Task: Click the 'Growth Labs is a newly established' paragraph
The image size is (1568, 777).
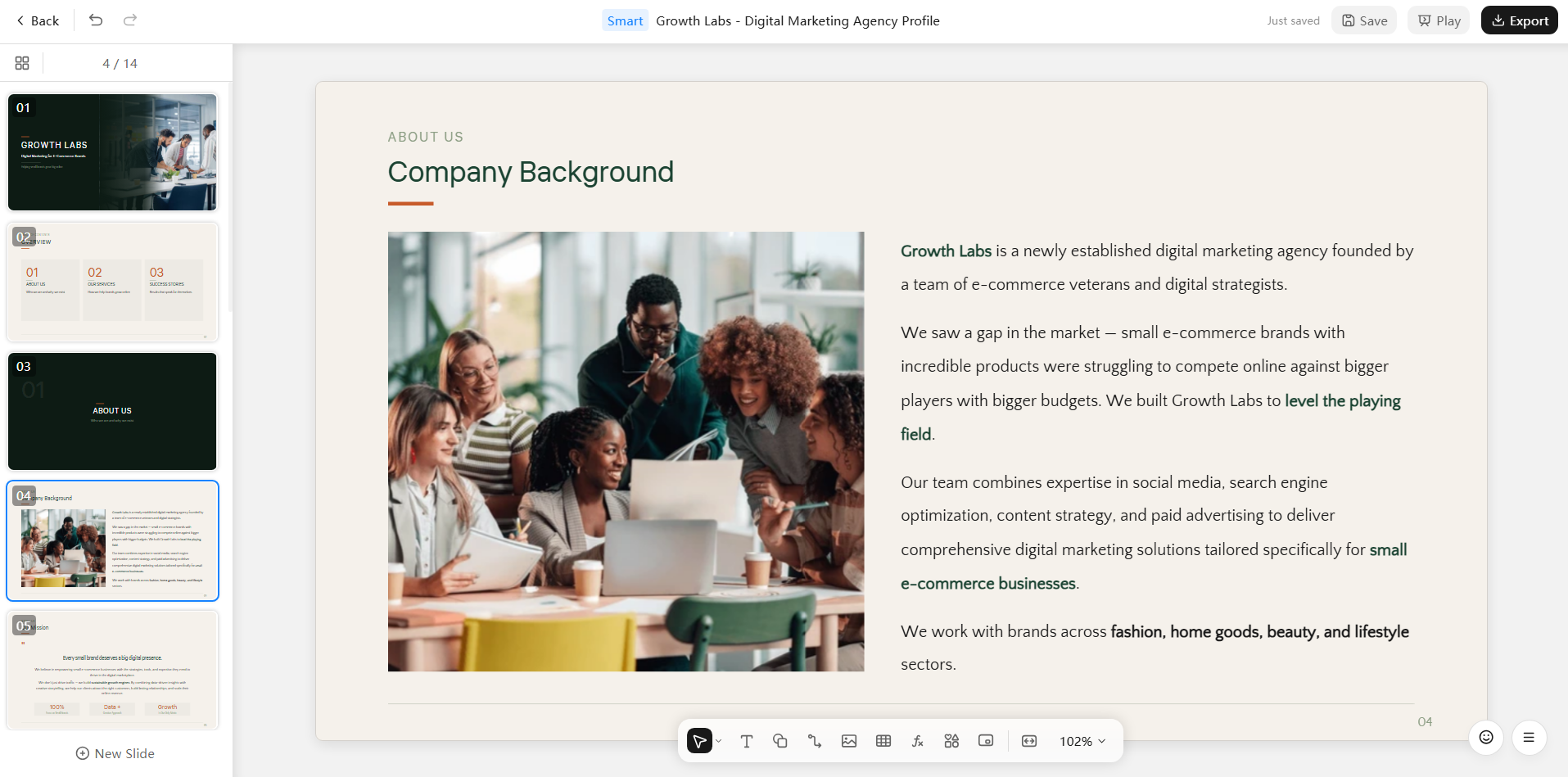Action: tap(1157, 268)
